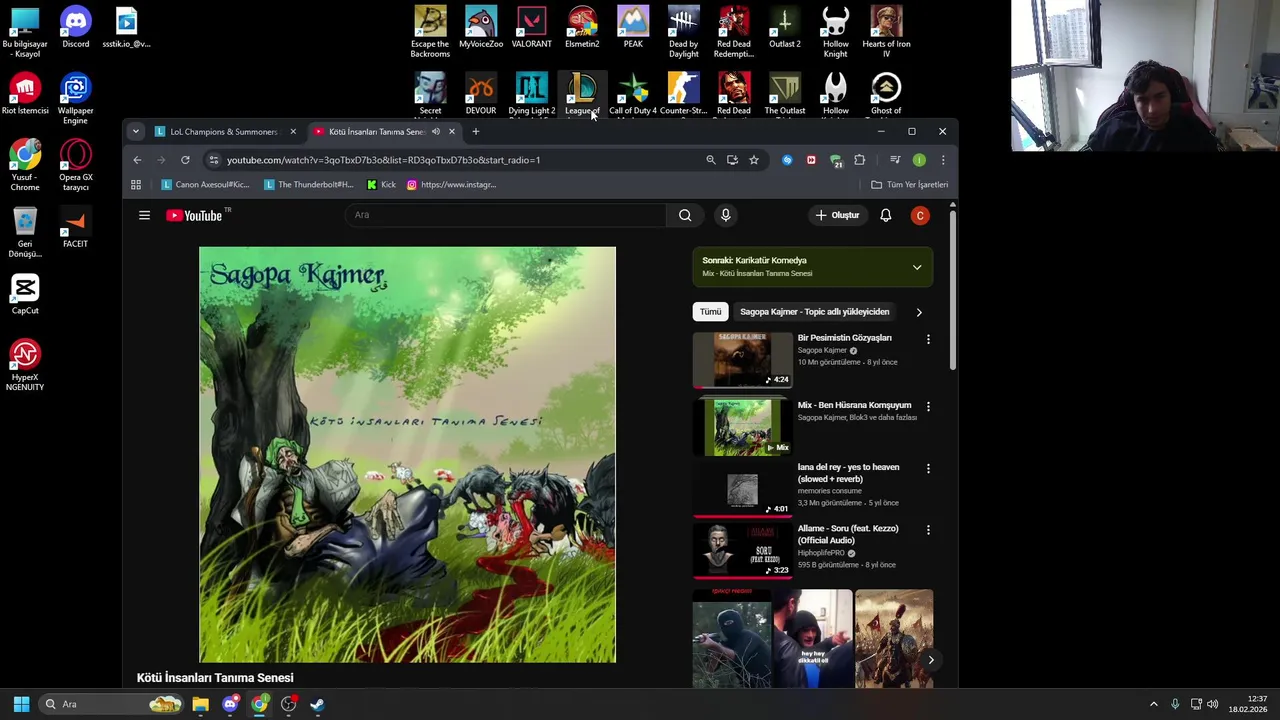Select the Hollow Knight desktop icon

click(836, 32)
